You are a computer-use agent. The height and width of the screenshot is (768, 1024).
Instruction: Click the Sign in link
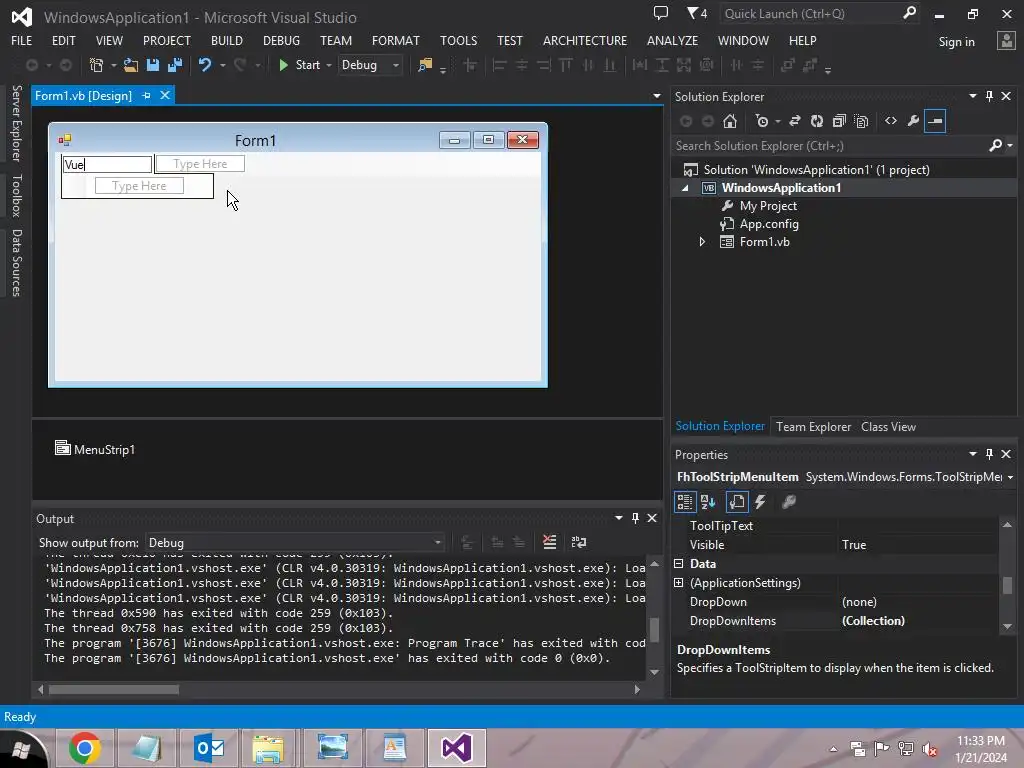click(957, 42)
